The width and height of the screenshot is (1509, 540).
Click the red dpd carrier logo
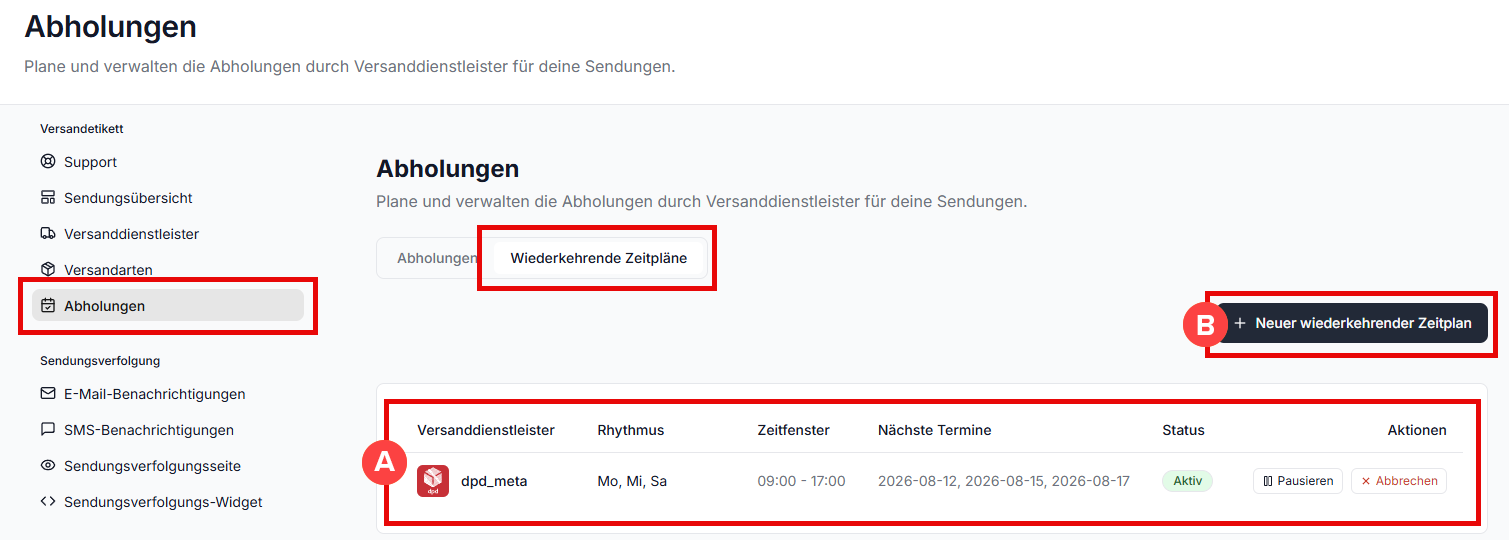pos(433,481)
